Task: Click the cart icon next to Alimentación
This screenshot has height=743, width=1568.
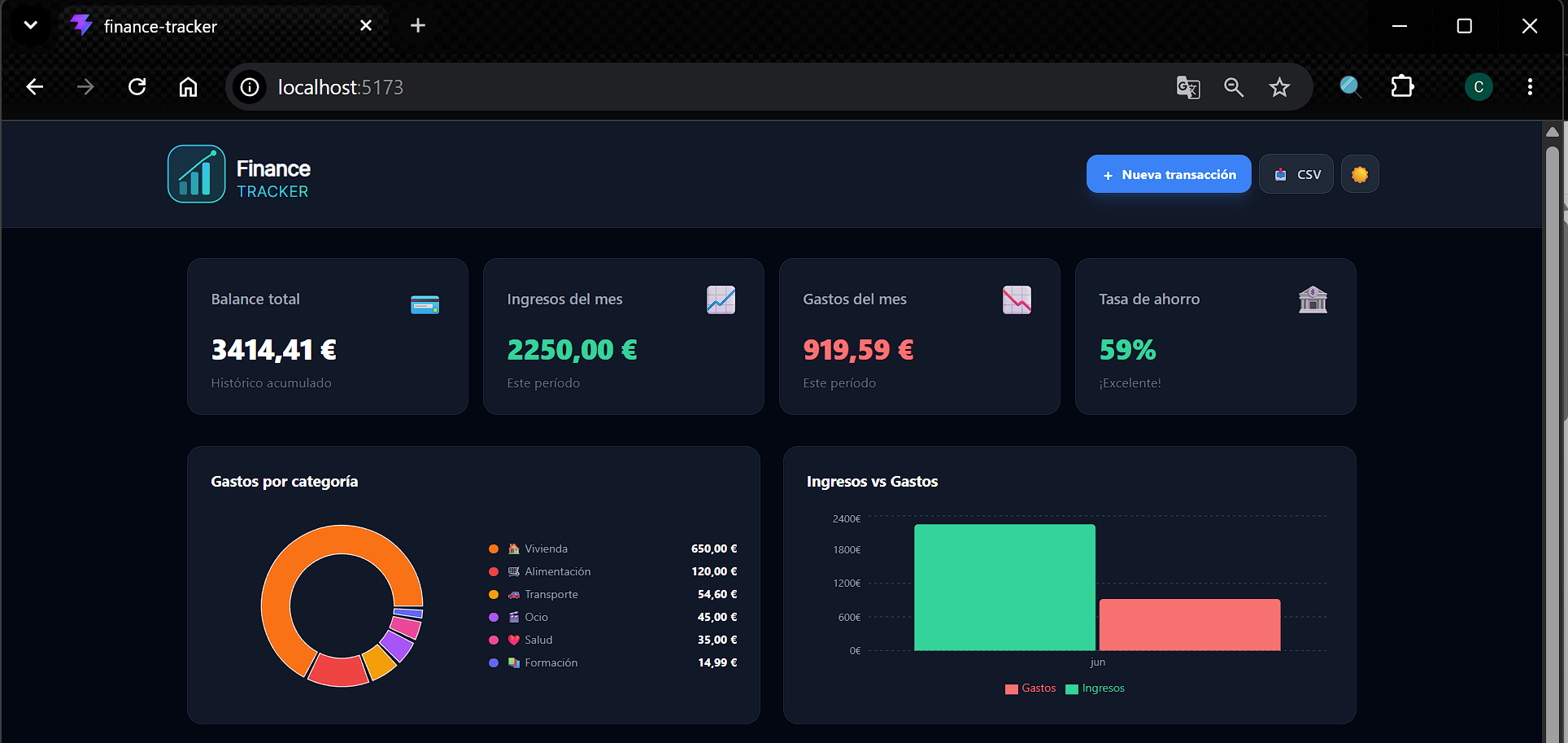Action: pos(513,572)
